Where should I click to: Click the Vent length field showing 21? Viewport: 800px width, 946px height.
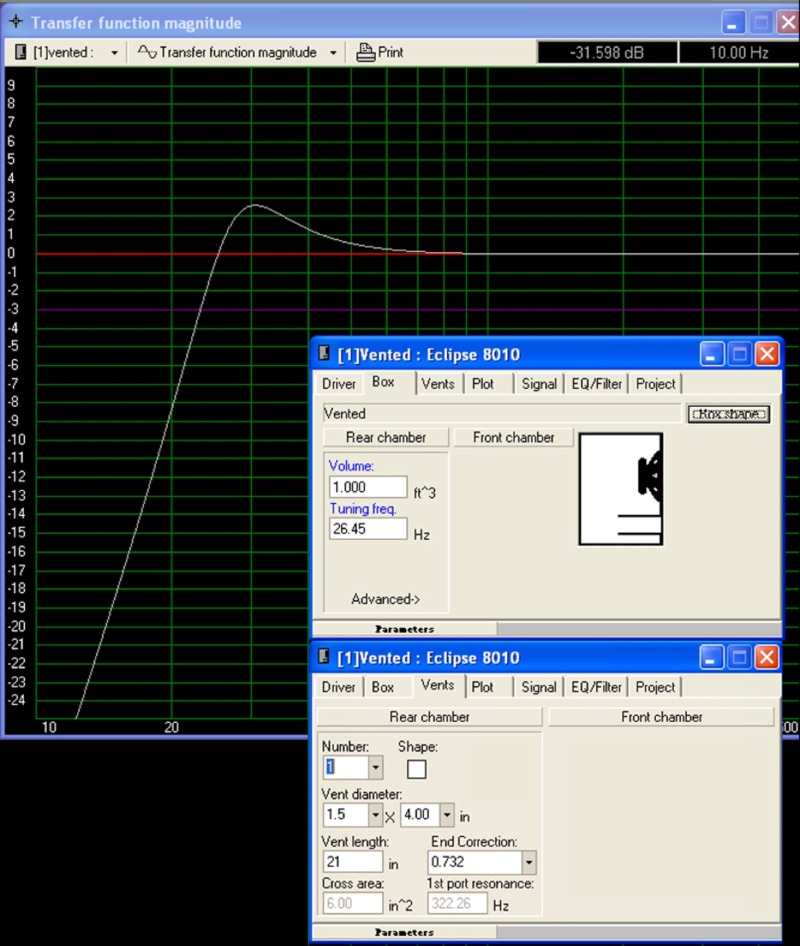353,862
